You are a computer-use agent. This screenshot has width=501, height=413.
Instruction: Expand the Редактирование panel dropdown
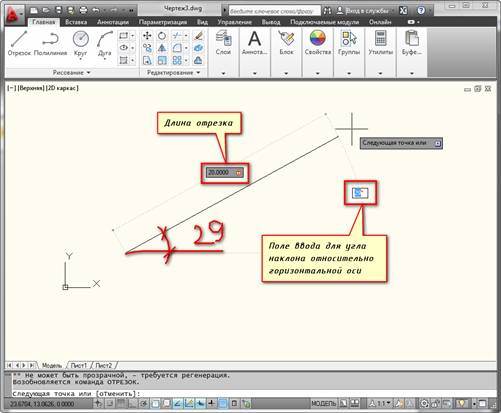tap(173, 72)
